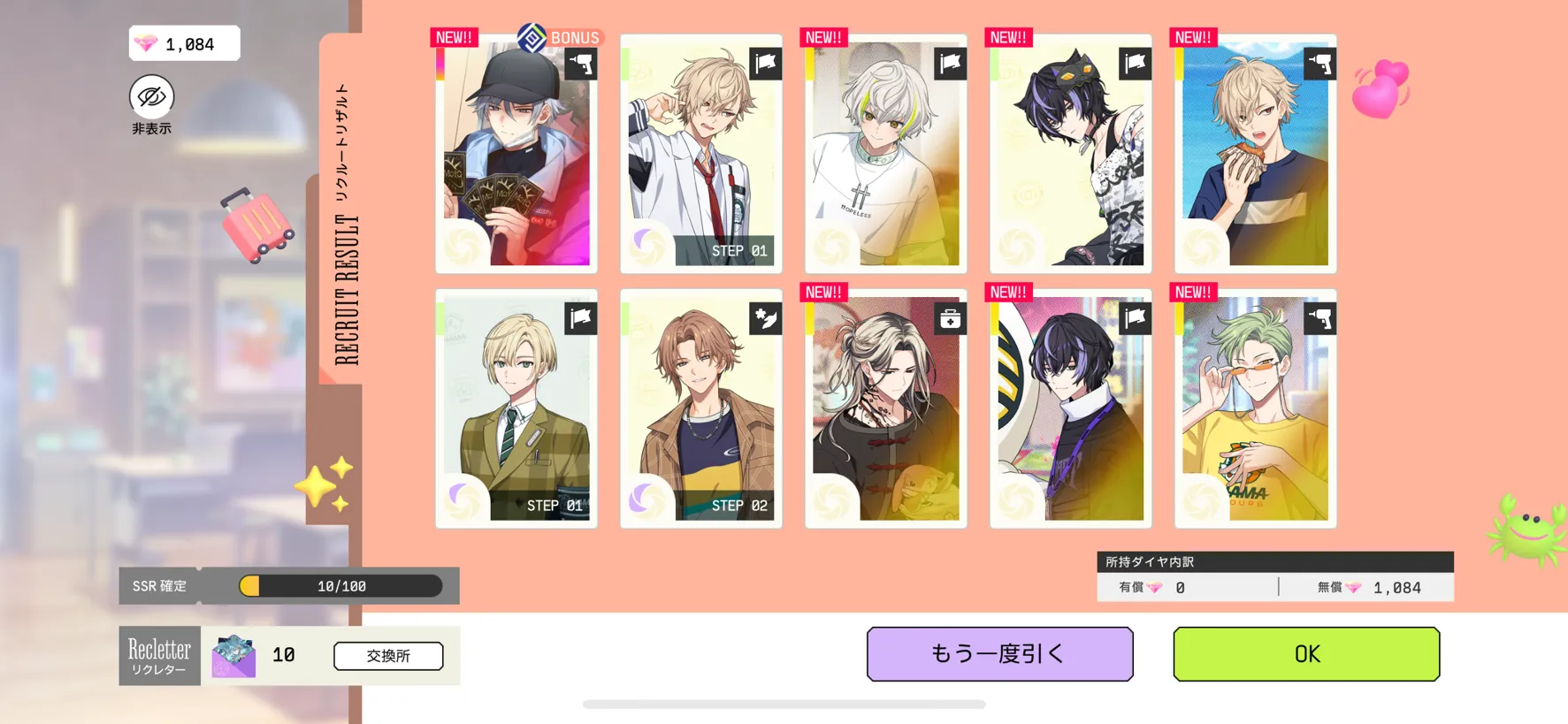Click the pink diamond currency icon

(x=145, y=43)
